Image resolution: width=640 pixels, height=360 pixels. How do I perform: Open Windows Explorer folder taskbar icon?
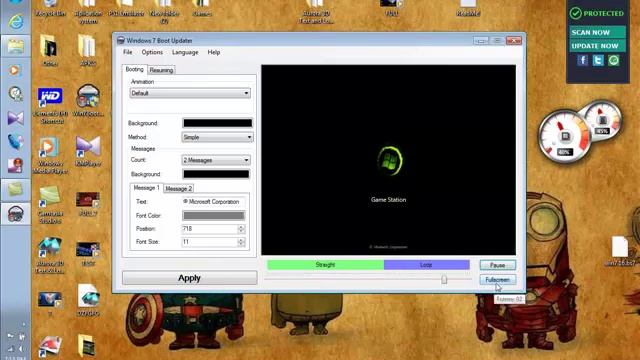[16, 46]
